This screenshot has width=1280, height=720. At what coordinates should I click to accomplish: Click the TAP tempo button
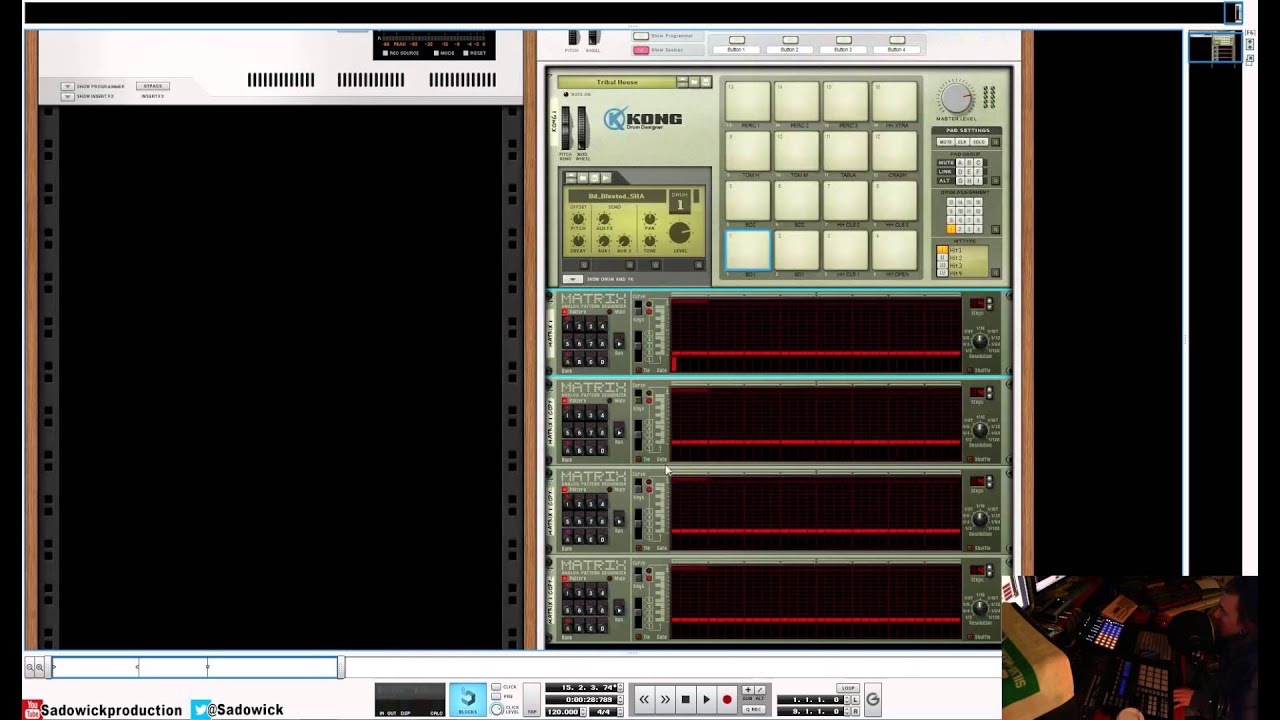click(x=532, y=699)
